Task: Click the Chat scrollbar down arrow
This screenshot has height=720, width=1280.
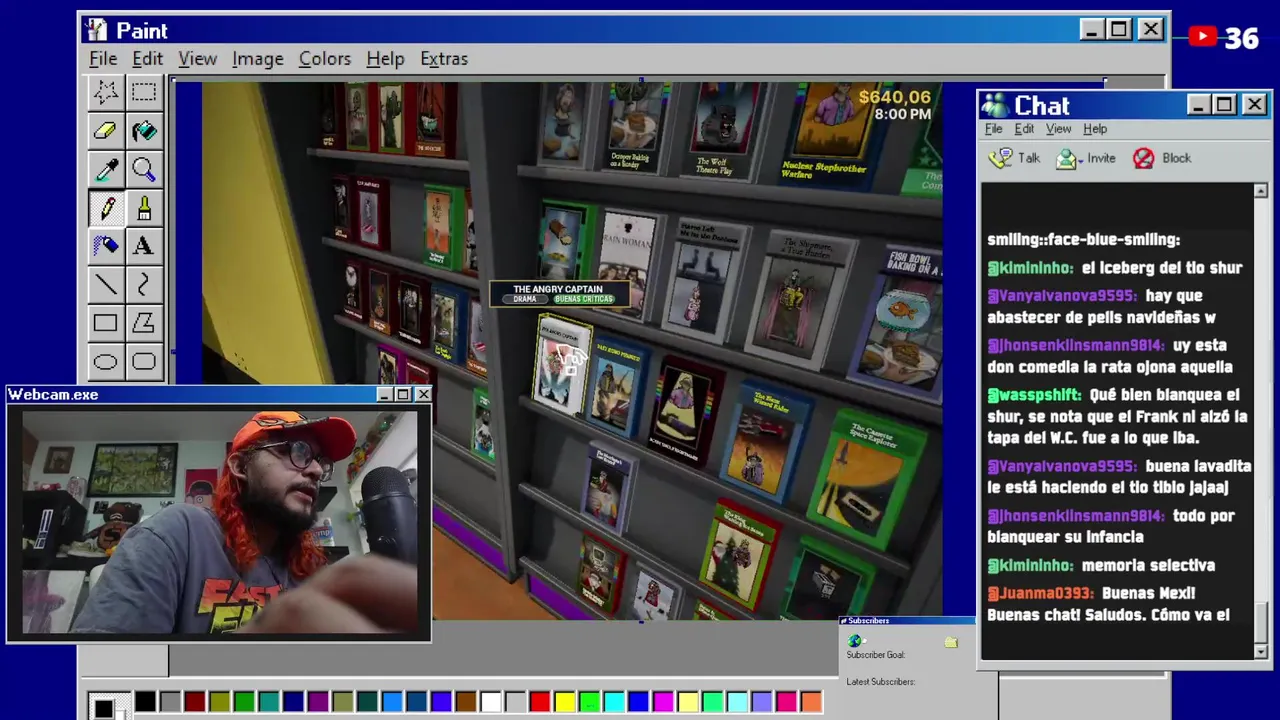Action: point(1260,651)
